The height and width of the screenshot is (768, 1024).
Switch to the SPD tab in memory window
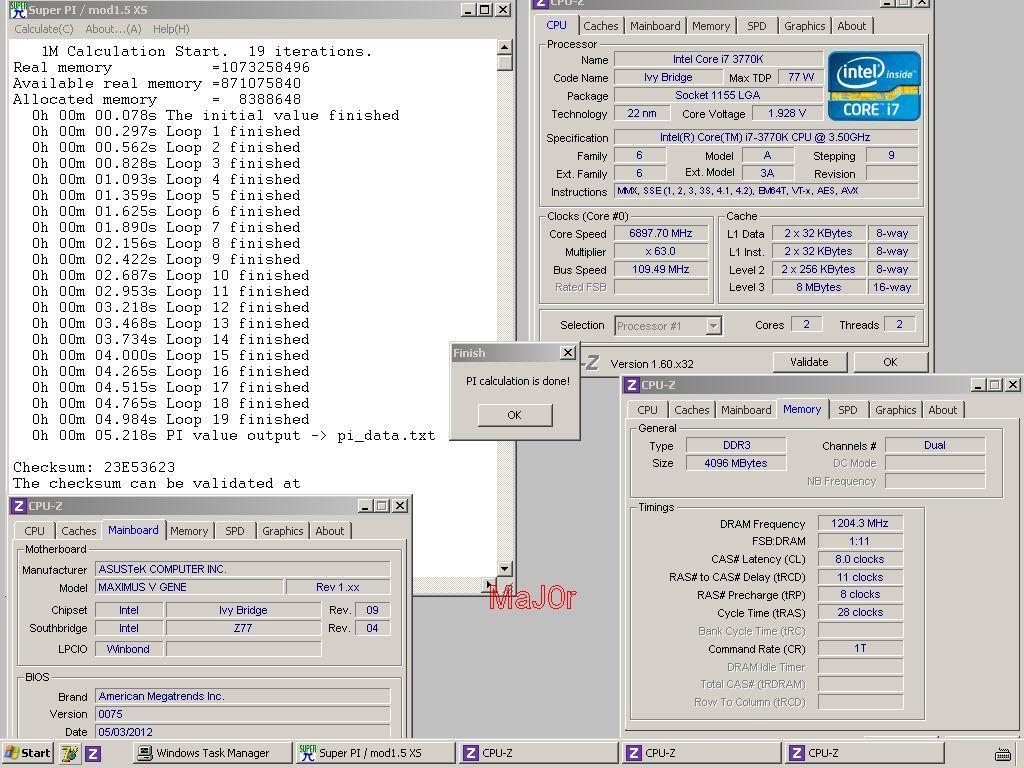click(847, 410)
